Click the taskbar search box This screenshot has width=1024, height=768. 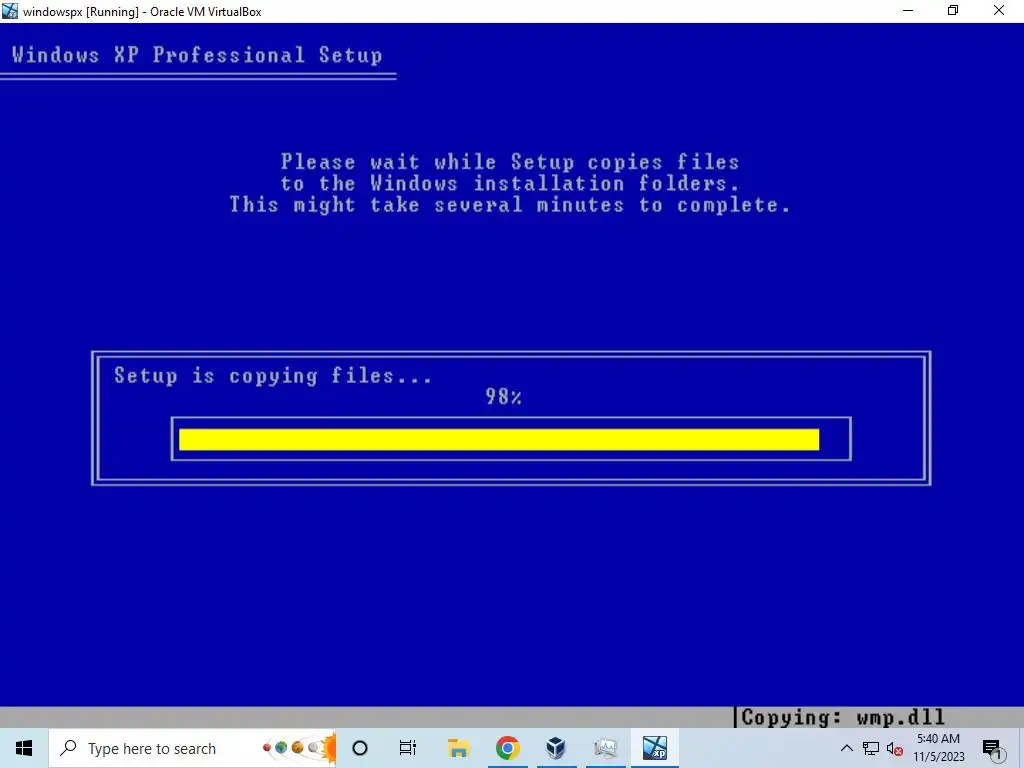(x=193, y=748)
